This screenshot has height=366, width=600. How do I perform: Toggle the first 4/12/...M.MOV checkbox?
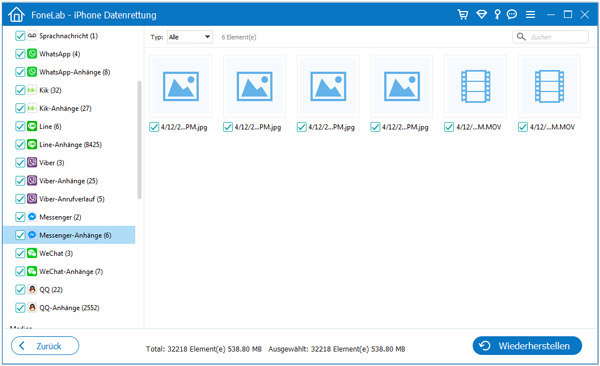449,127
